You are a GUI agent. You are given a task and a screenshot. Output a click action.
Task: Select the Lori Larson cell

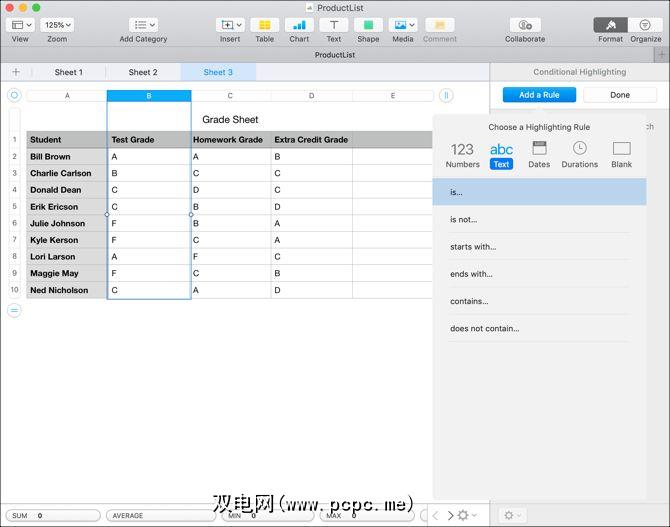click(67, 256)
